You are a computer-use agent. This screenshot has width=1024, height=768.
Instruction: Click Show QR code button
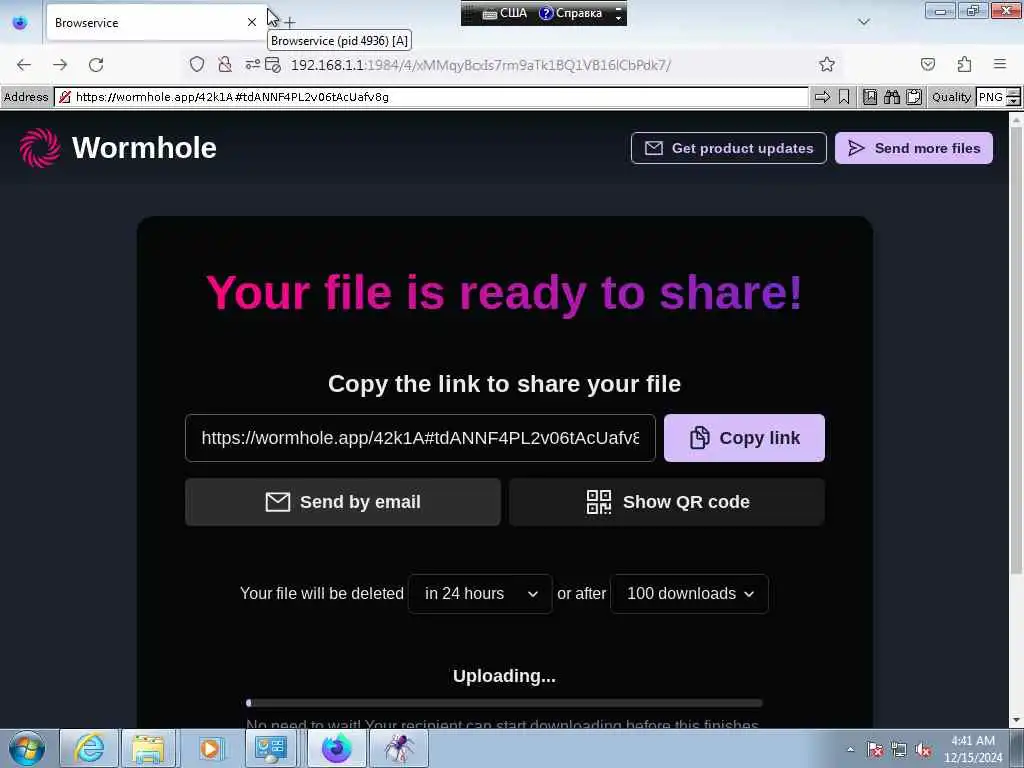667,502
